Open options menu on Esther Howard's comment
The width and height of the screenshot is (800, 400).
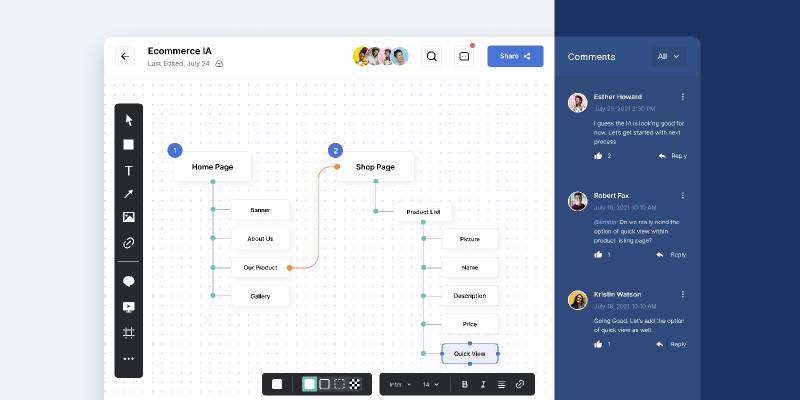coord(683,97)
